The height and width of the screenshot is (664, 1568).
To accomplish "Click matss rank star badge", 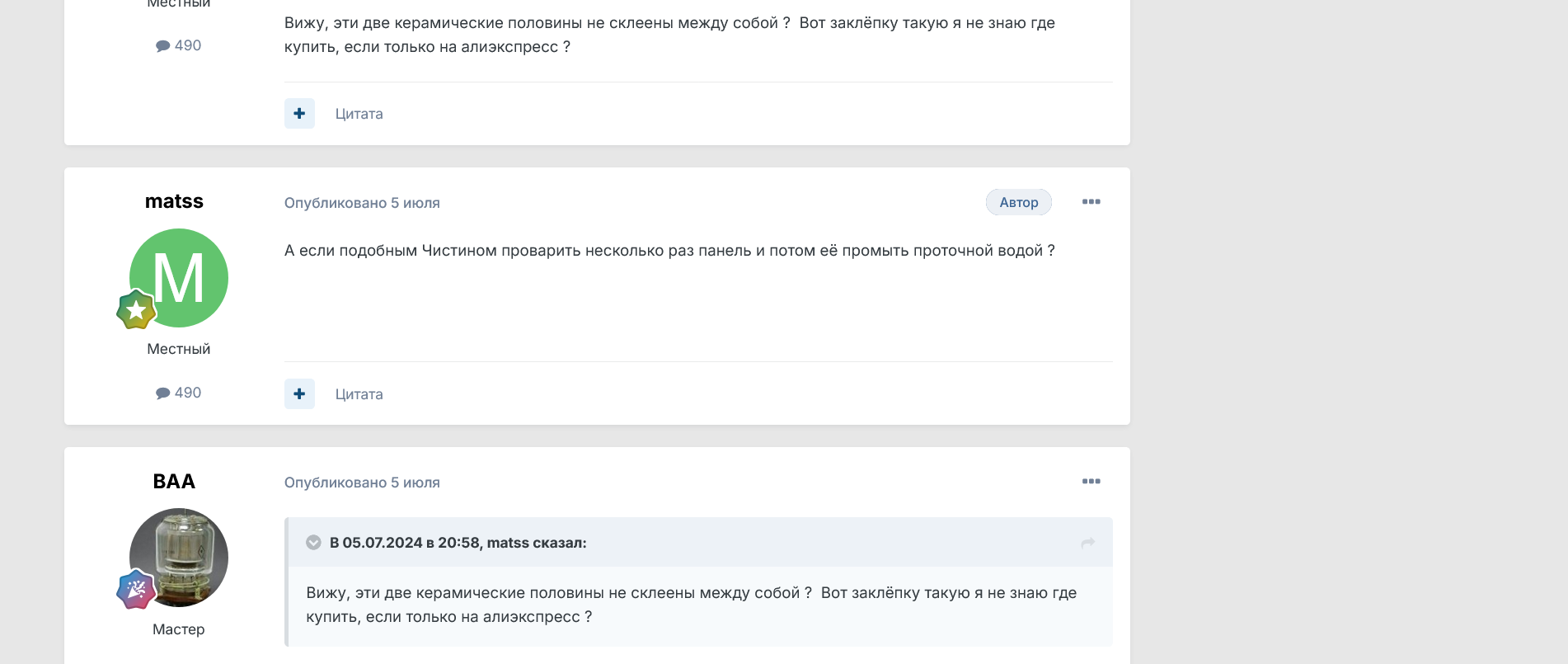I will coord(136,310).
